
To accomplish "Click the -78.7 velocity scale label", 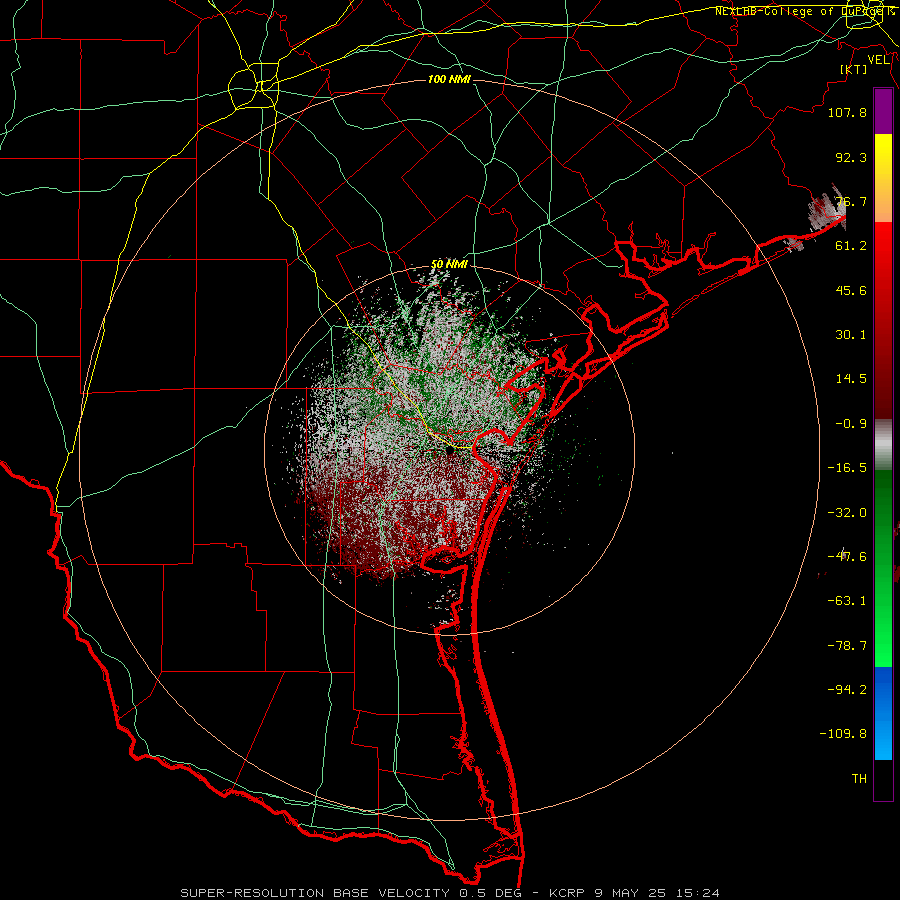I will point(847,646).
